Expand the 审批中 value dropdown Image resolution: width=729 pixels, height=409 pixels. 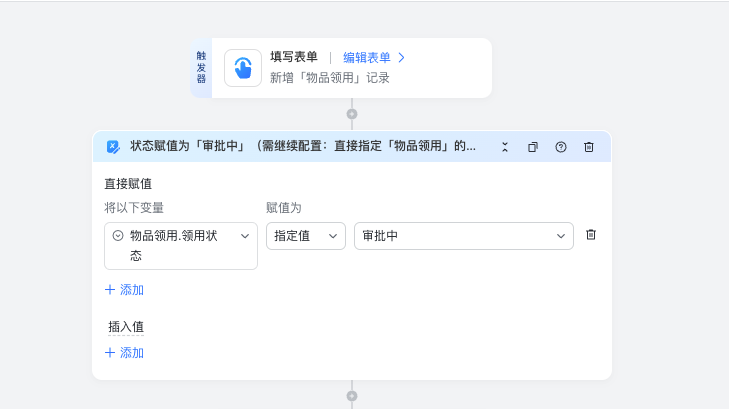(560, 236)
